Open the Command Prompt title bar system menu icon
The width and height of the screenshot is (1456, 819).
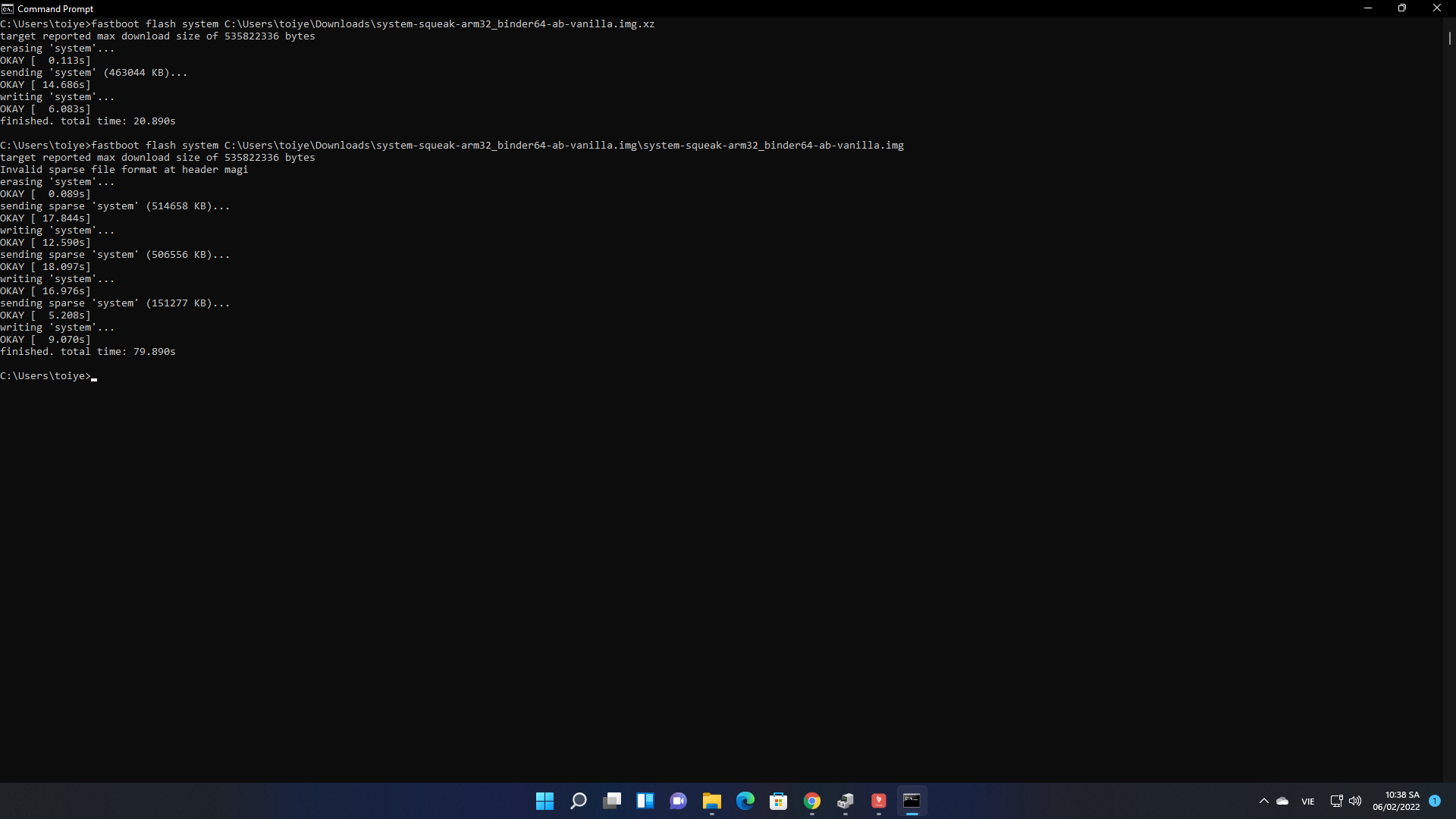click(x=8, y=8)
